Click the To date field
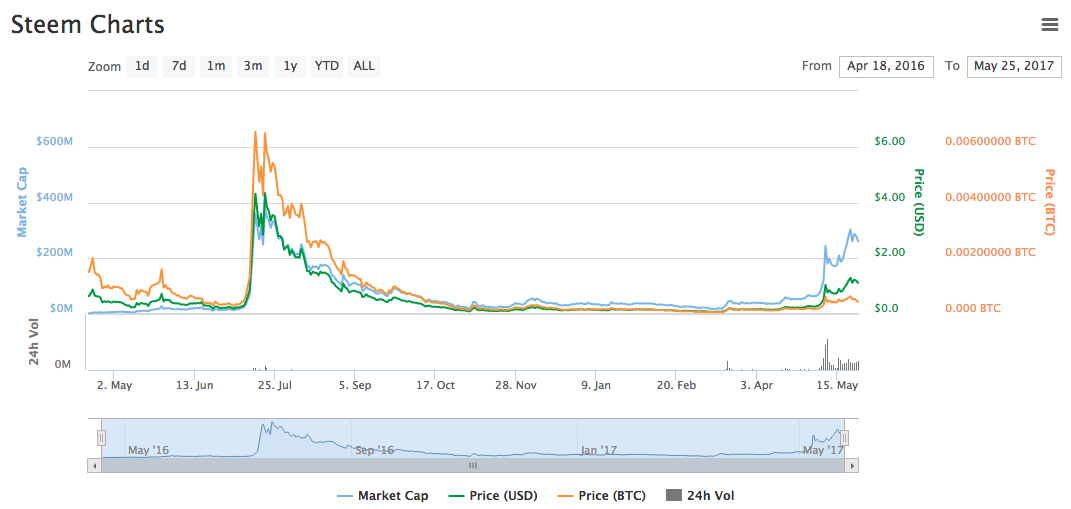 [1014, 66]
